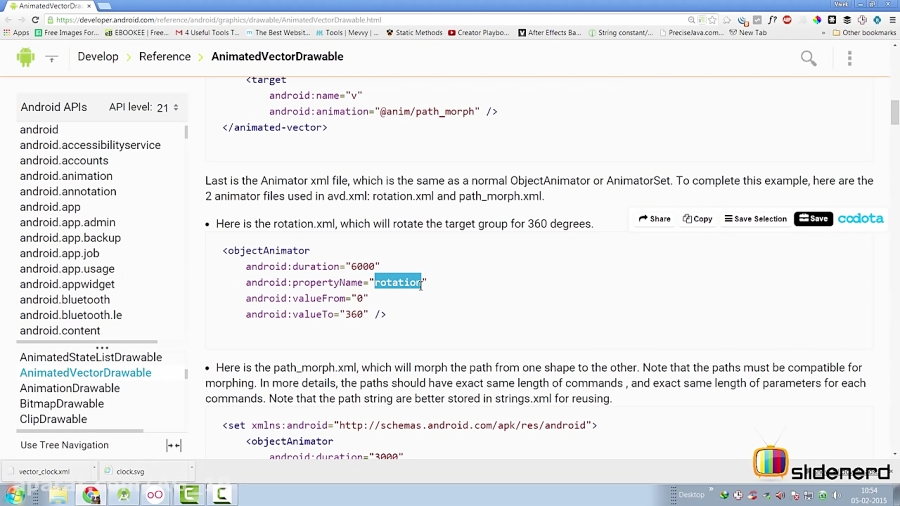Screen dimensions: 900x506
Task: Go to Develop breadcrumb
Action: tap(98, 57)
